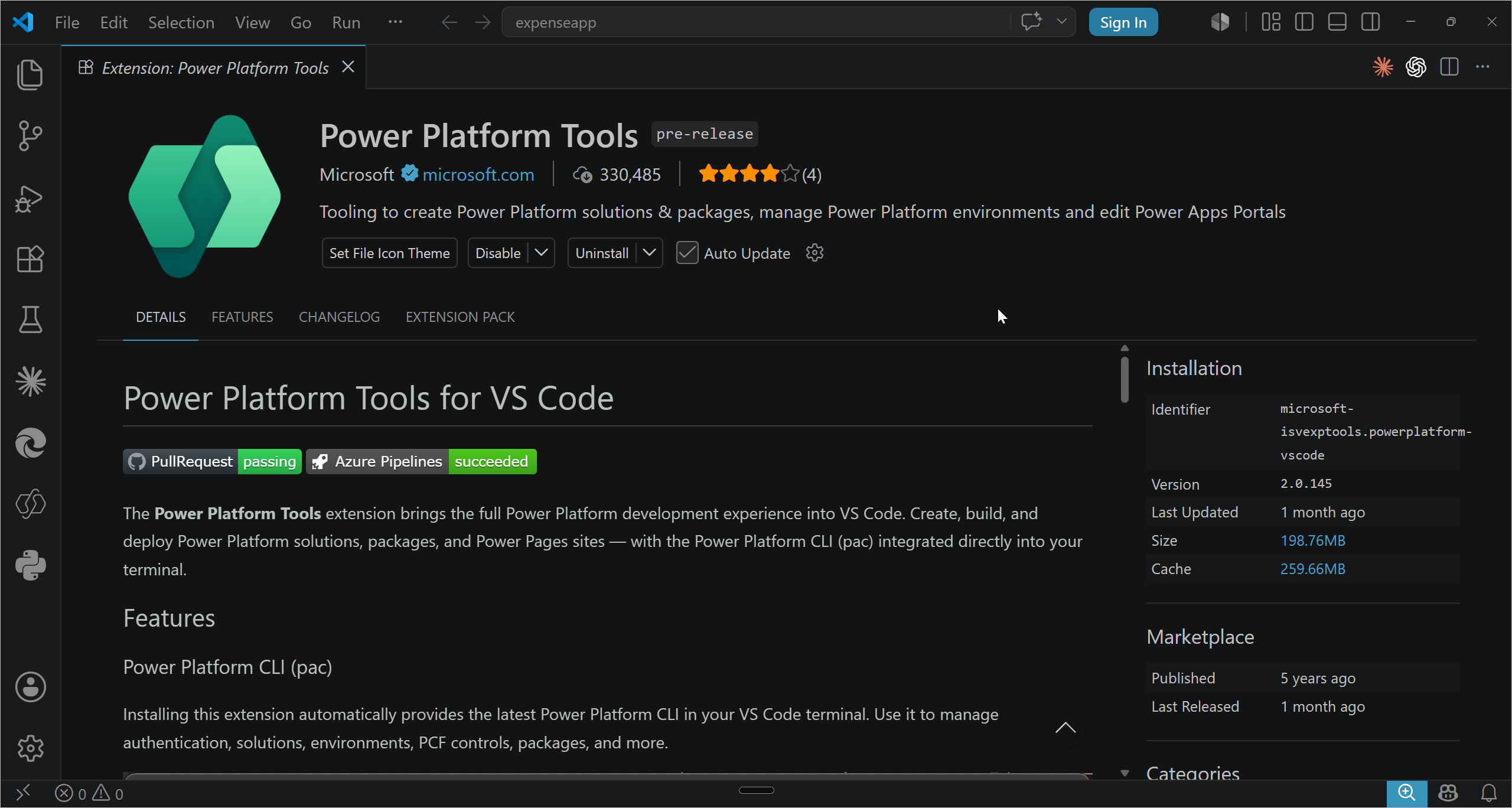Switch to the FEATURES tab
The height and width of the screenshot is (808, 1512).
242,317
